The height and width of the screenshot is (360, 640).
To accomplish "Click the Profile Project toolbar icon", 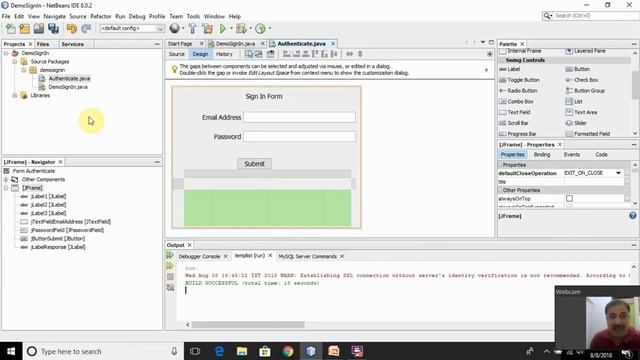I will pyautogui.click(x=260, y=29).
